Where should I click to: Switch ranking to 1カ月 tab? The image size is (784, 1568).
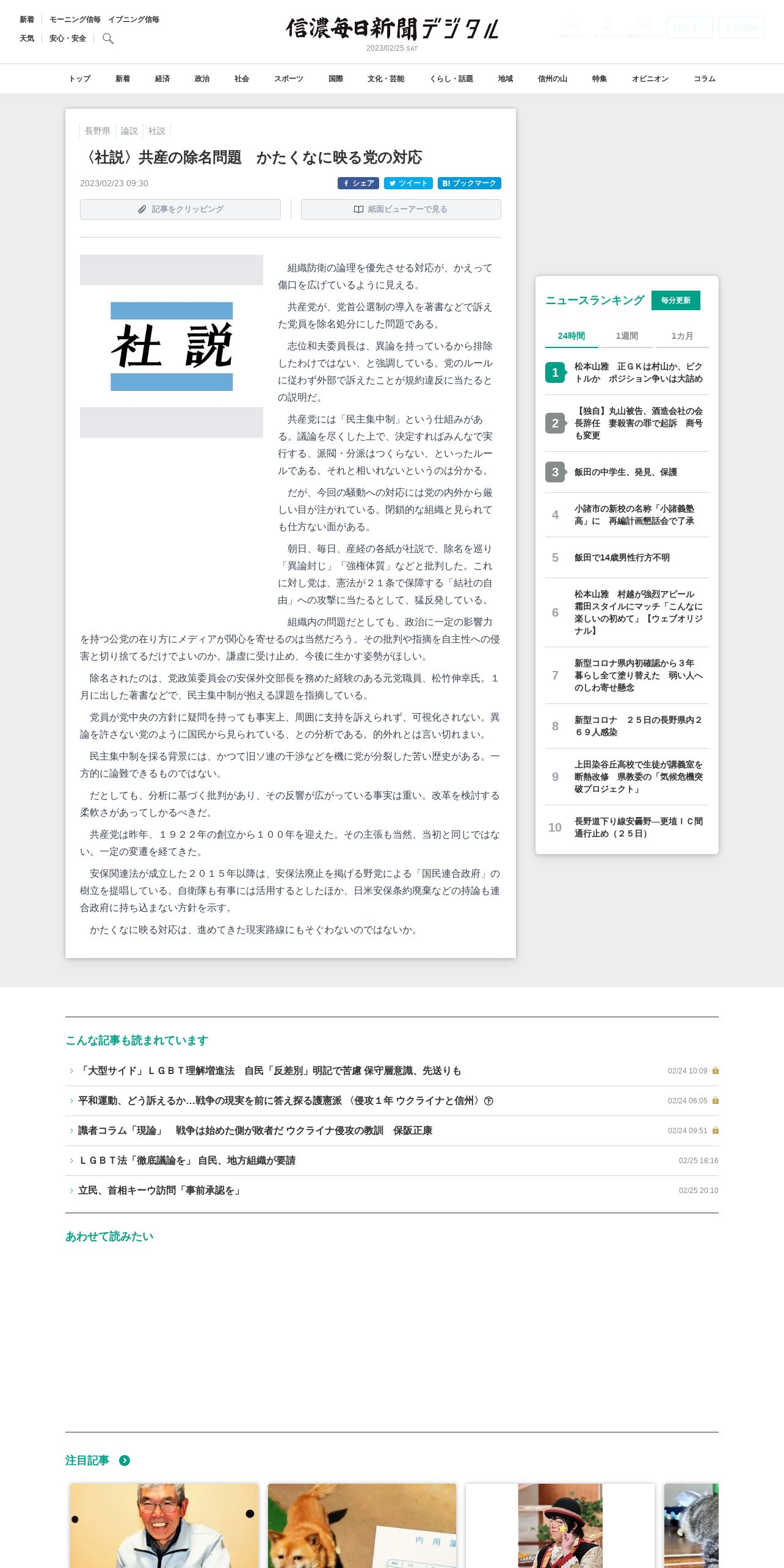(682, 336)
